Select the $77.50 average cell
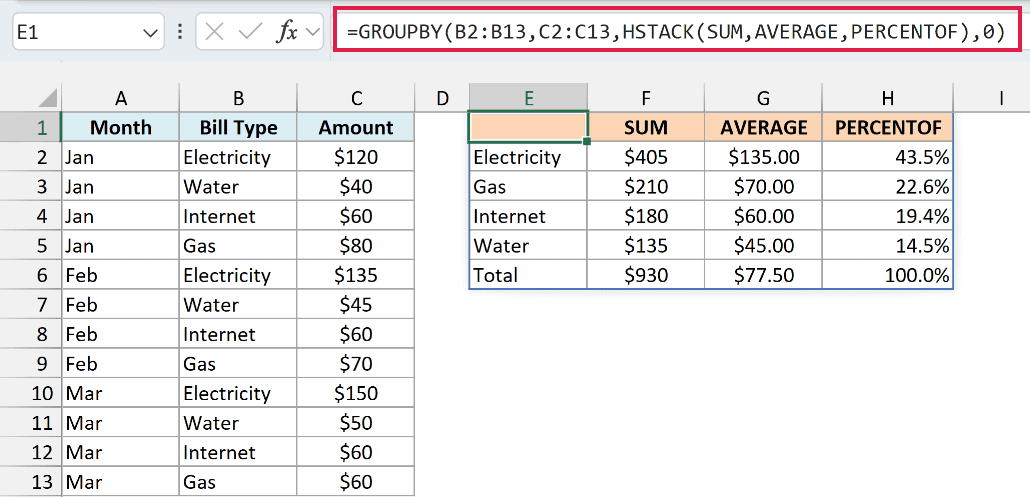1030x497 pixels. click(763, 274)
